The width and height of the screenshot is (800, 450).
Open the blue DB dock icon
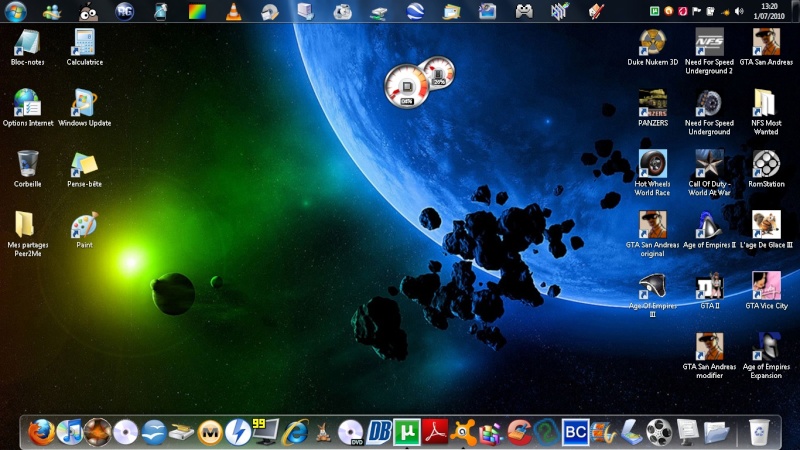(x=379, y=432)
